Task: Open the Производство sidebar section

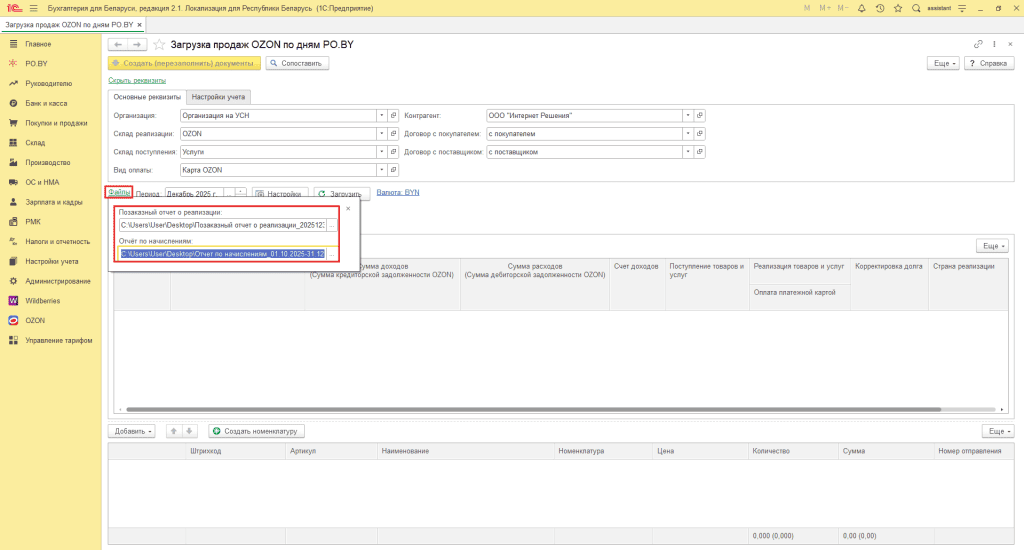Action: [x=48, y=162]
